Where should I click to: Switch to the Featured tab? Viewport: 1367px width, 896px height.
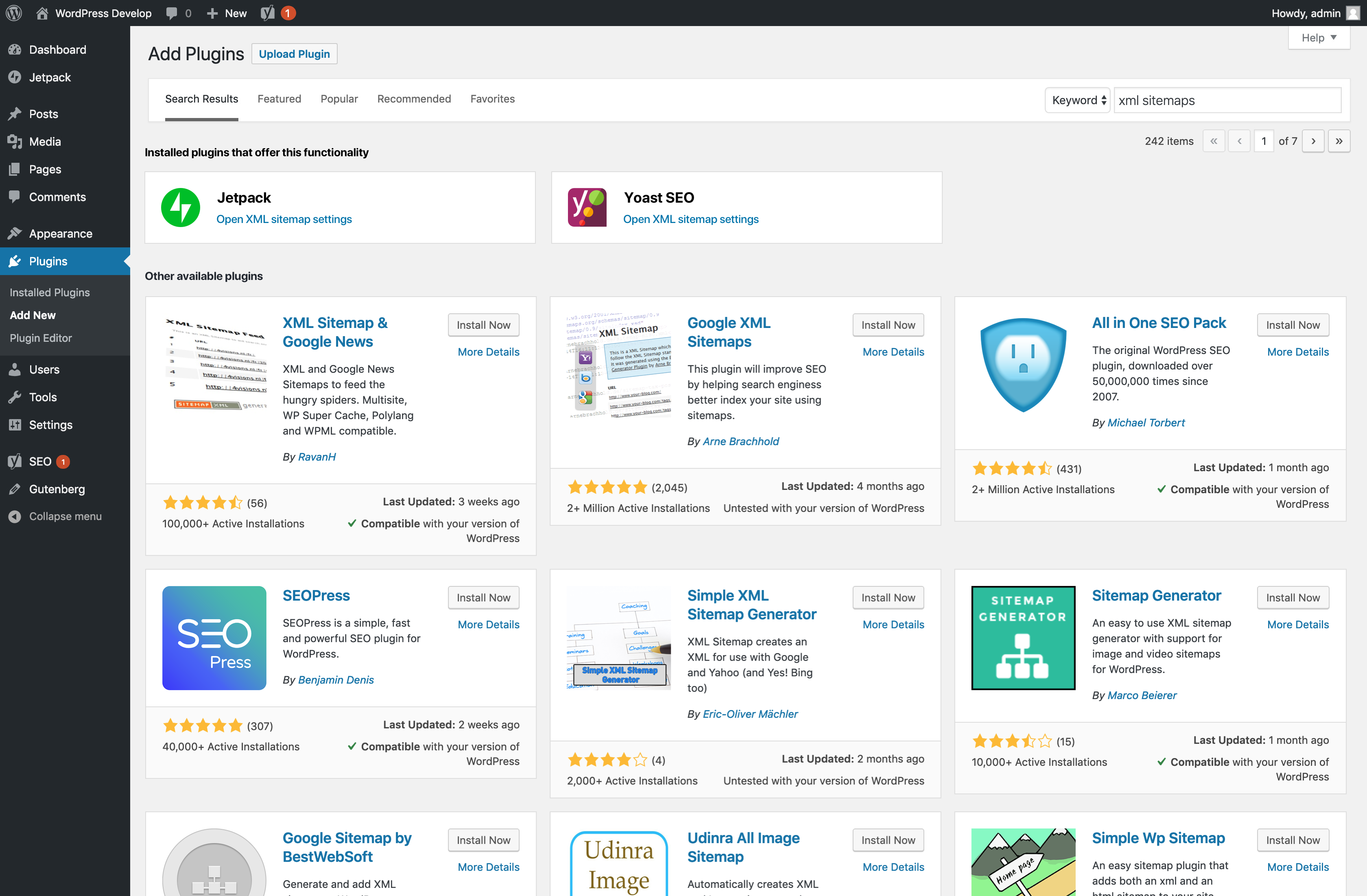pyautogui.click(x=279, y=99)
